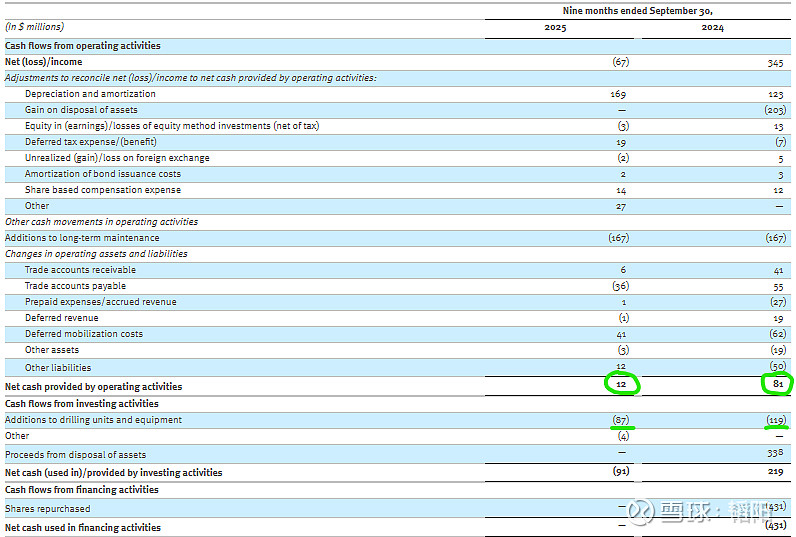Click the 'Shares repurchased' row label
The height and width of the screenshot is (537, 796).
(x=48, y=509)
